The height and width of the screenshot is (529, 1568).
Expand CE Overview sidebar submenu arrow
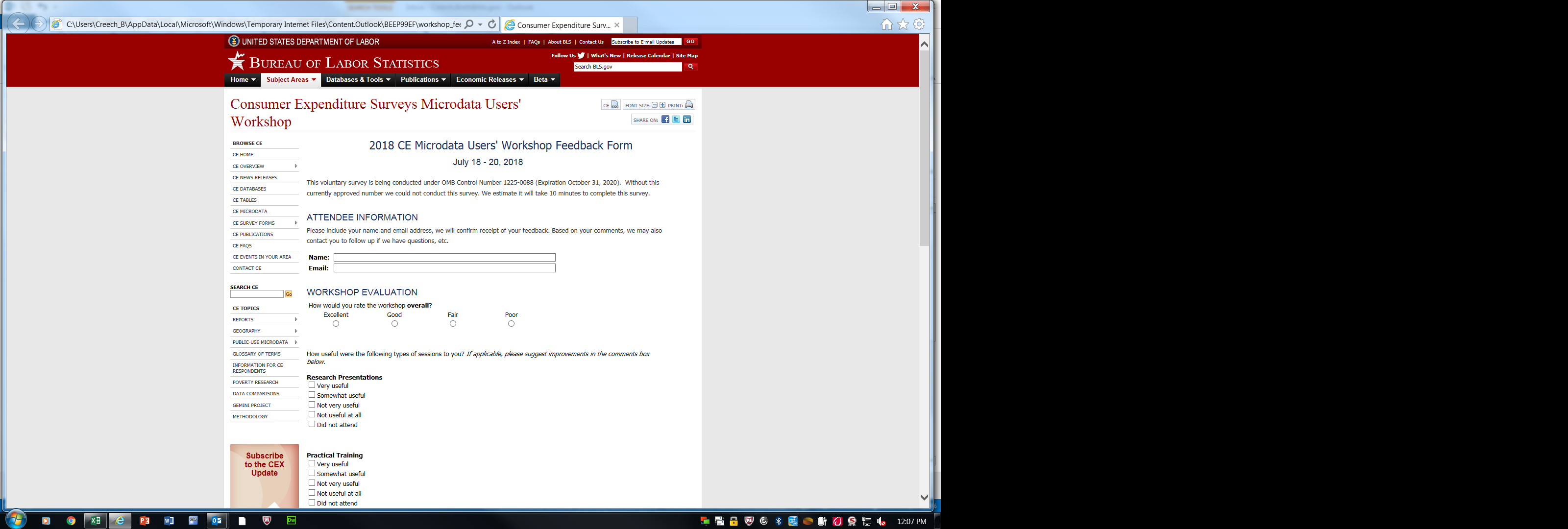point(296,166)
